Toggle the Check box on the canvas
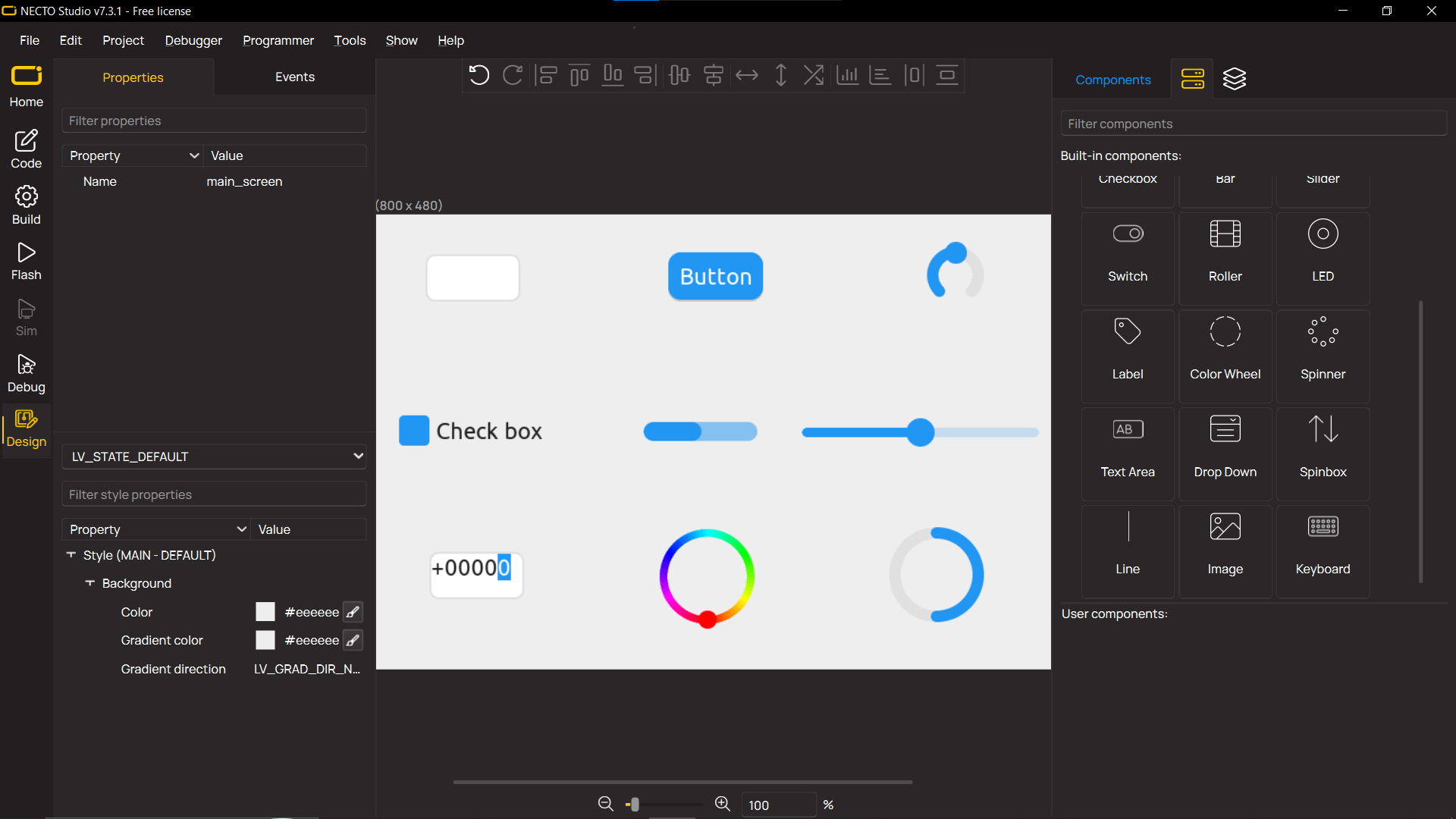 pos(414,431)
